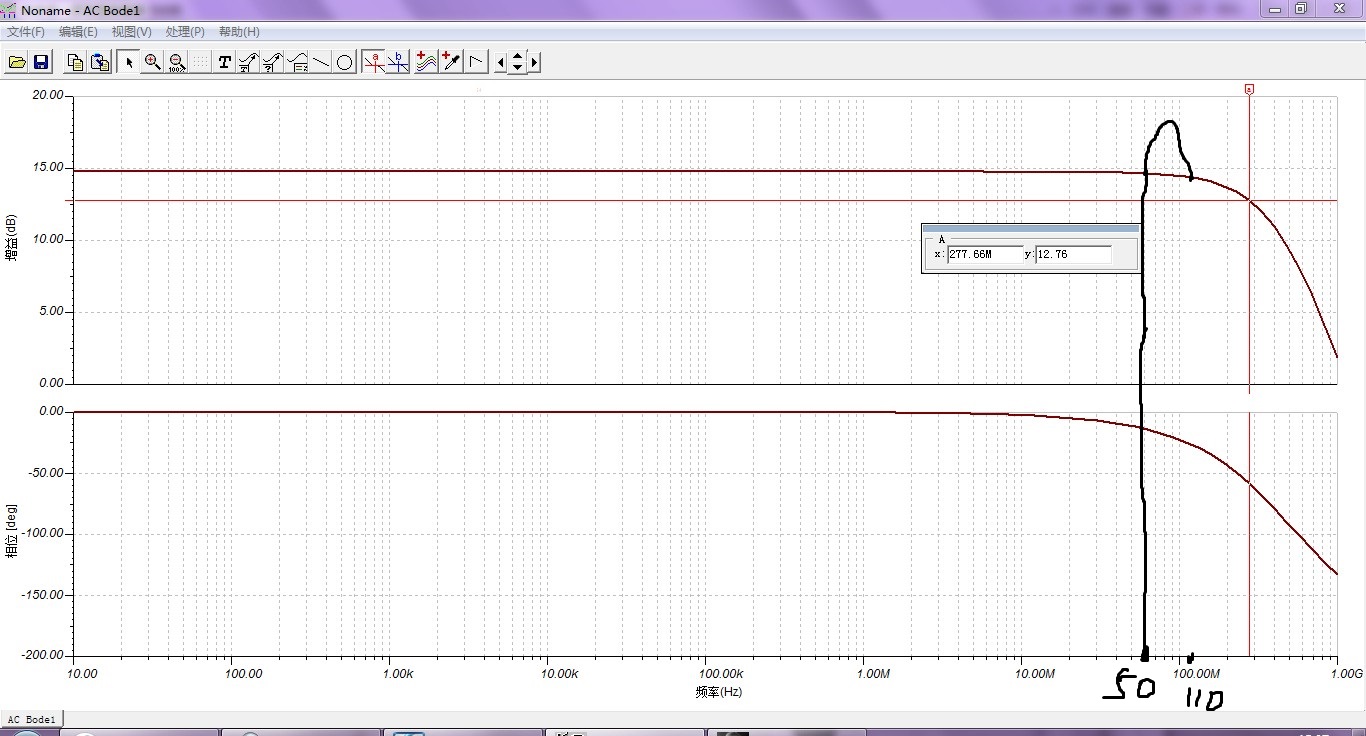The height and width of the screenshot is (736, 1366).
Task: Click the down arrow in the toolbar
Action: pos(517,68)
